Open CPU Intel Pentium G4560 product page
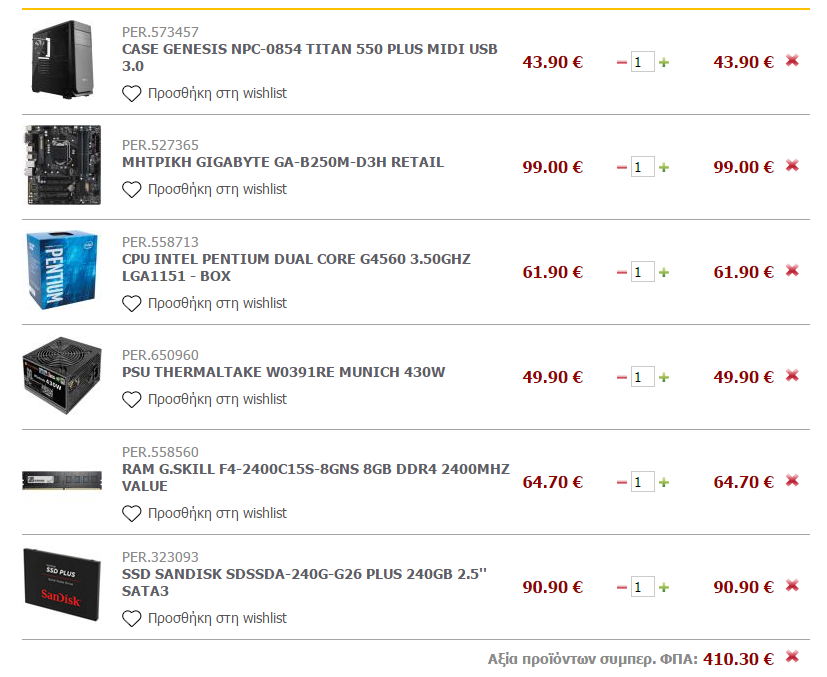This screenshot has width=827, height=677. click(296, 267)
